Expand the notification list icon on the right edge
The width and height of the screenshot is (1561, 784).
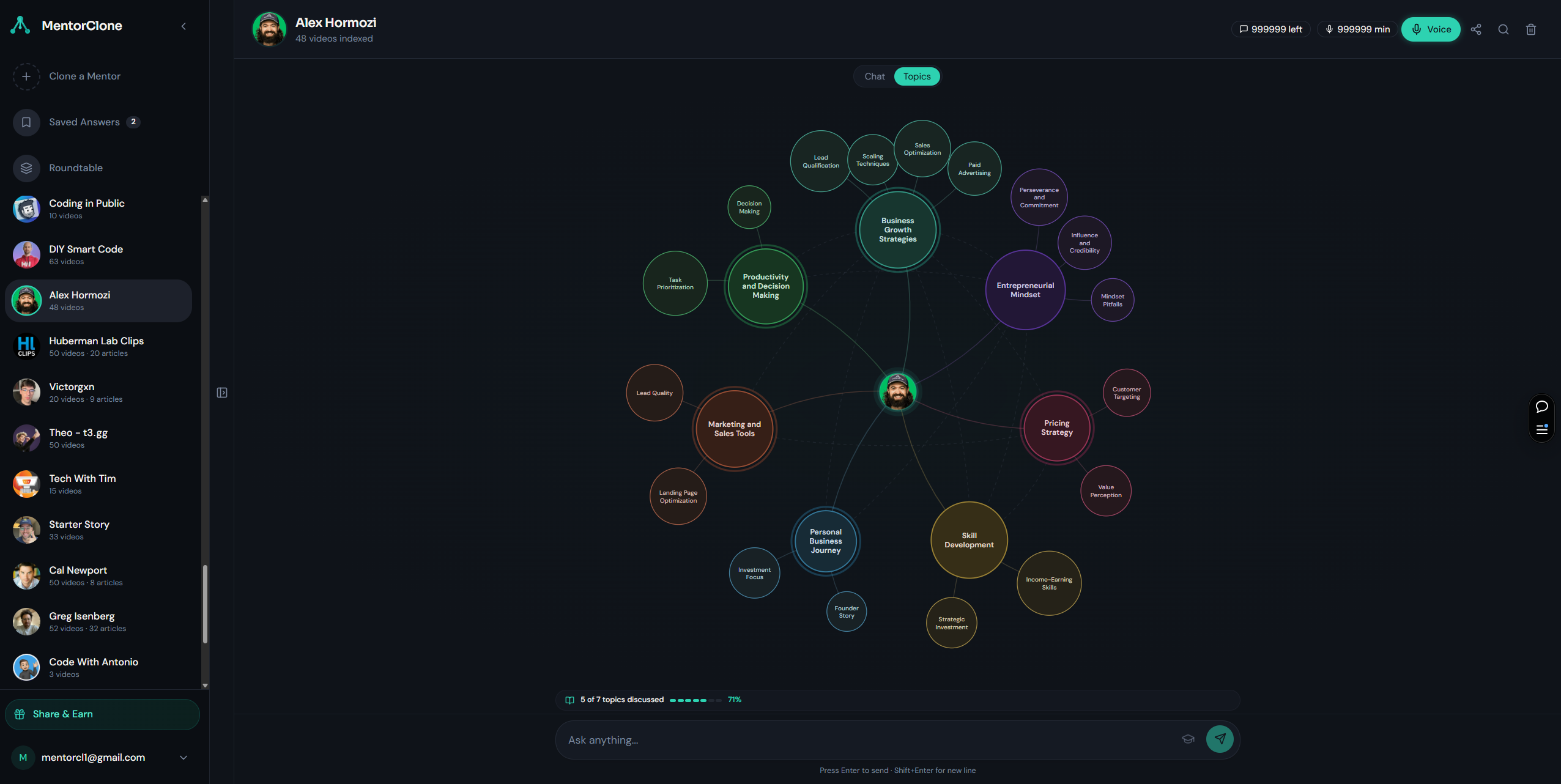click(1541, 428)
